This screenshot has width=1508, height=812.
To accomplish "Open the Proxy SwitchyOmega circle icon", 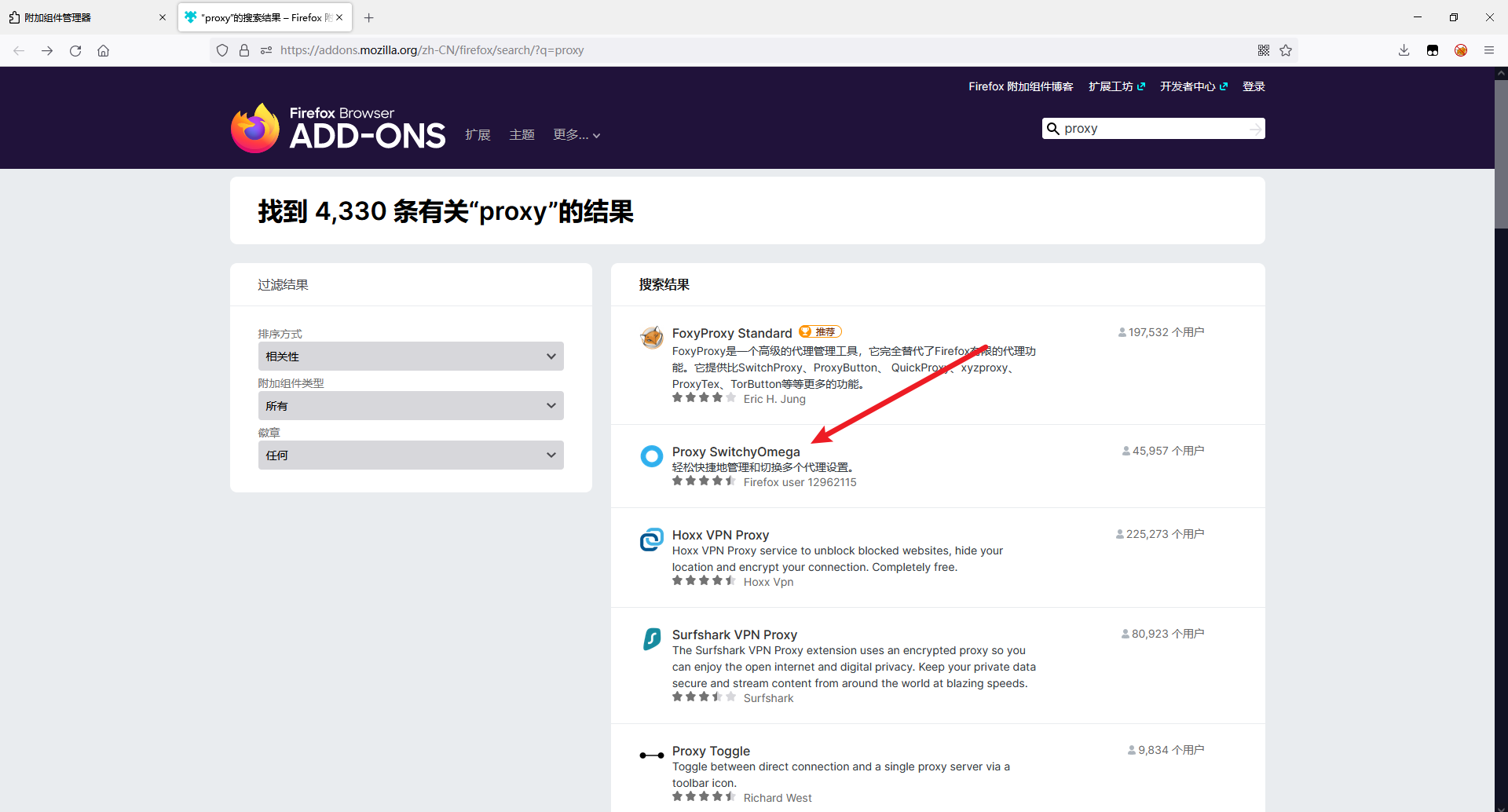I will (x=652, y=455).
